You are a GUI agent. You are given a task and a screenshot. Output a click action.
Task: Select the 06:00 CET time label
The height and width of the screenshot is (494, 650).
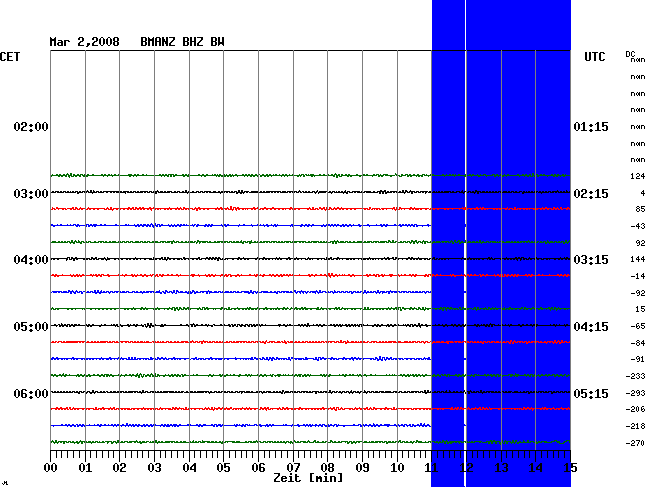pyautogui.click(x=31, y=393)
